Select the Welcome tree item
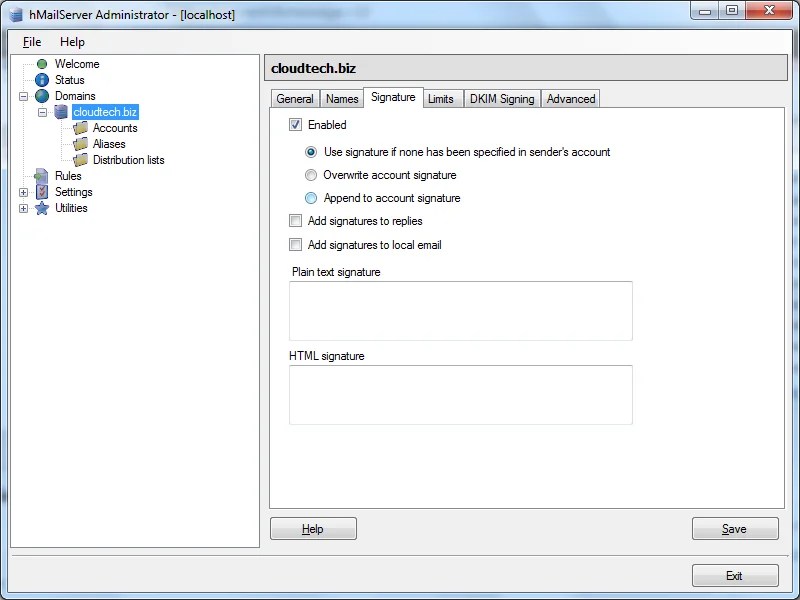 (77, 64)
